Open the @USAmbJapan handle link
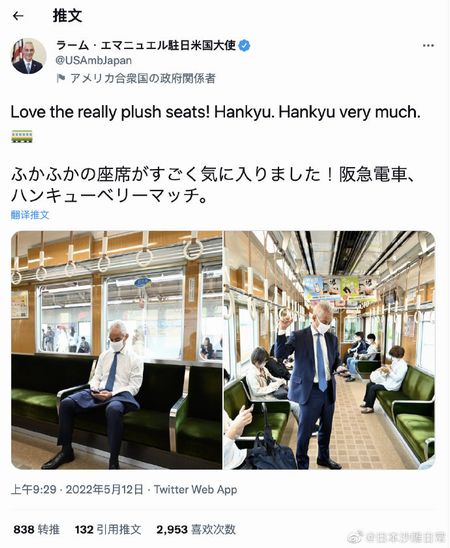The image size is (450, 548). coord(94,60)
